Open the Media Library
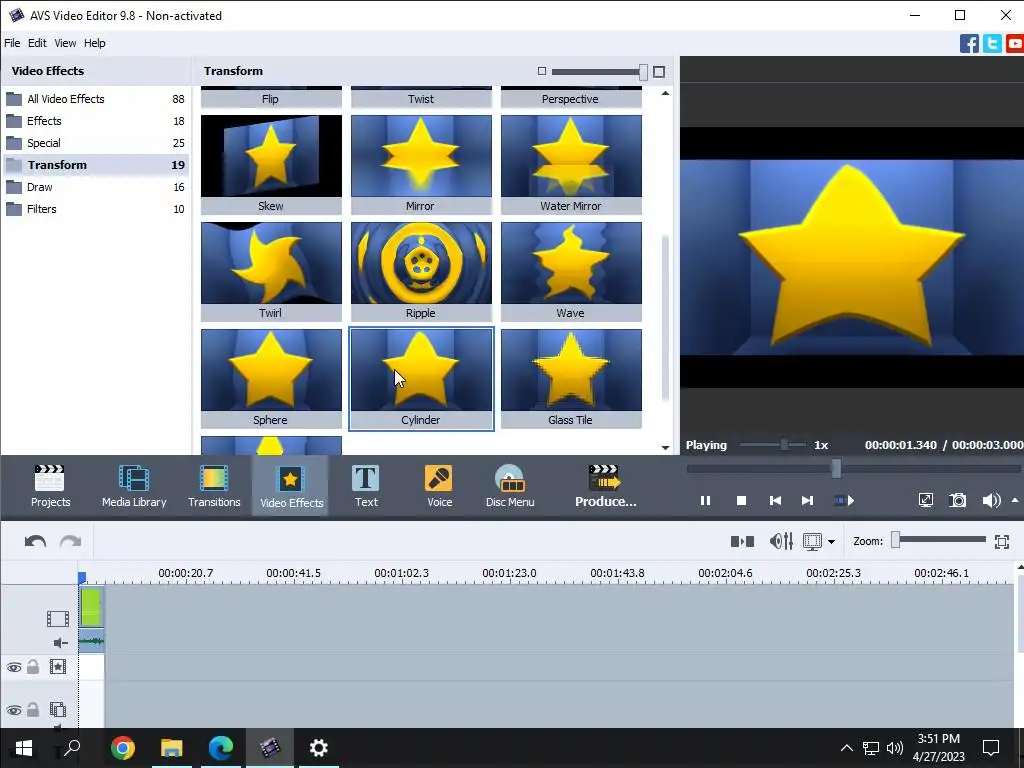The height and width of the screenshot is (768, 1024). point(134,486)
